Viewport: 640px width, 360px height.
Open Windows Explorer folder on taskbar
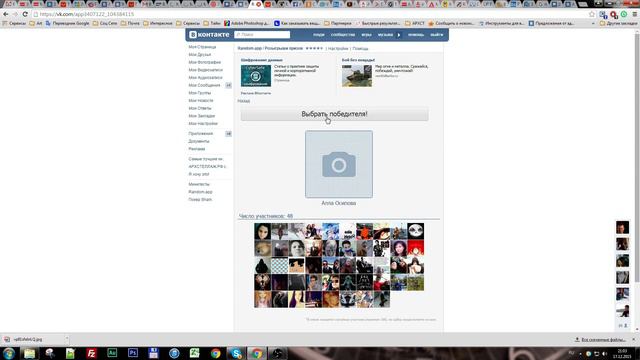29,353
